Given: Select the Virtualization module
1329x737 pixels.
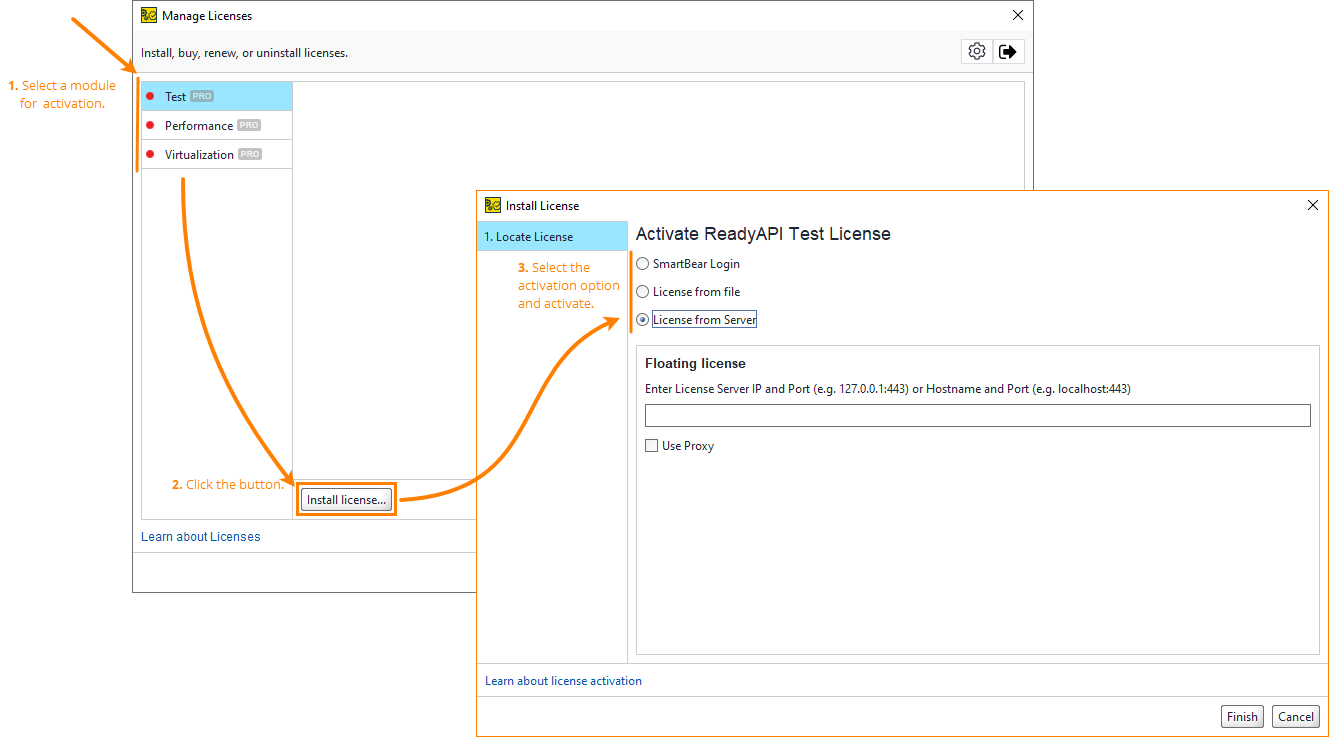Looking at the screenshot, I should click(217, 154).
